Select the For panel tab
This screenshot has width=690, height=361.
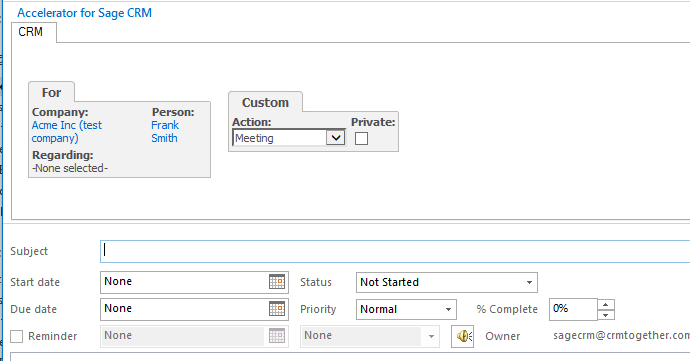click(x=51, y=92)
